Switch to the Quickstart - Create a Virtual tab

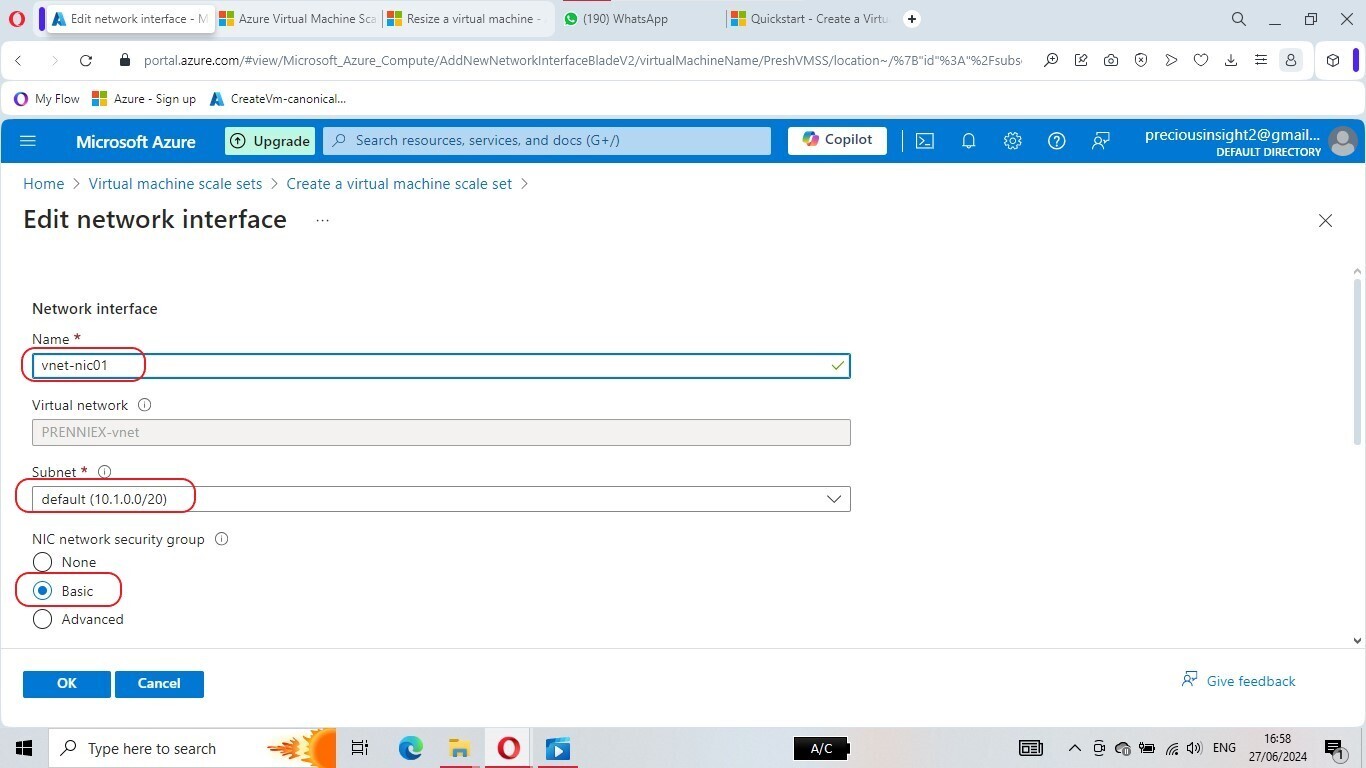[x=809, y=19]
